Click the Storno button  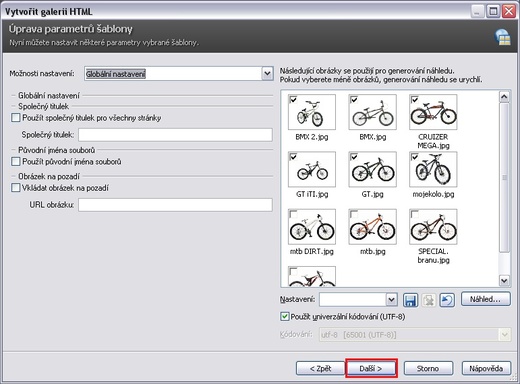click(x=428, y=368)
